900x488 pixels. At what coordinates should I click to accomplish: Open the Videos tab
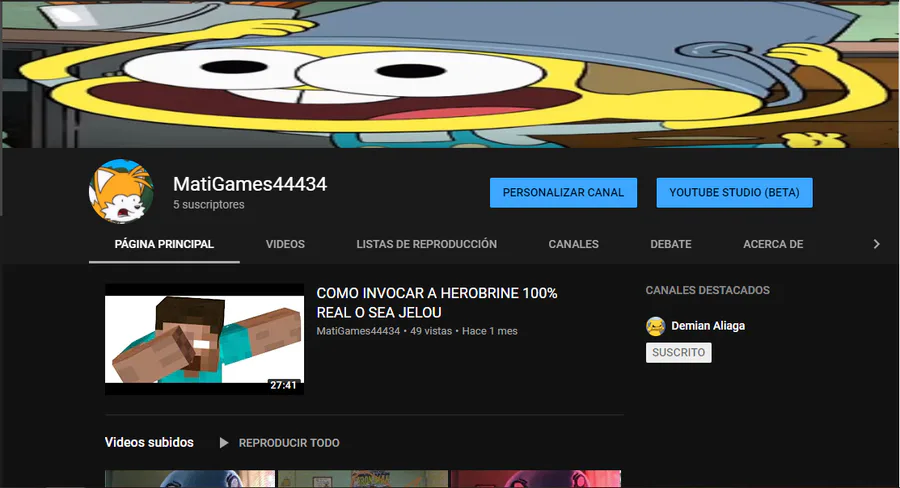285,244
